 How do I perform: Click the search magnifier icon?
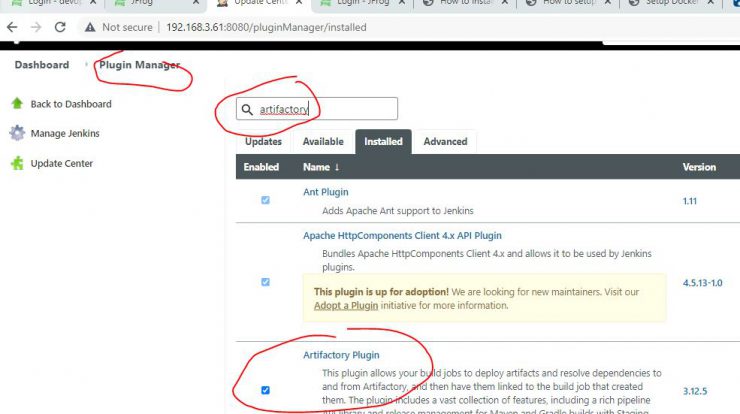247,110
